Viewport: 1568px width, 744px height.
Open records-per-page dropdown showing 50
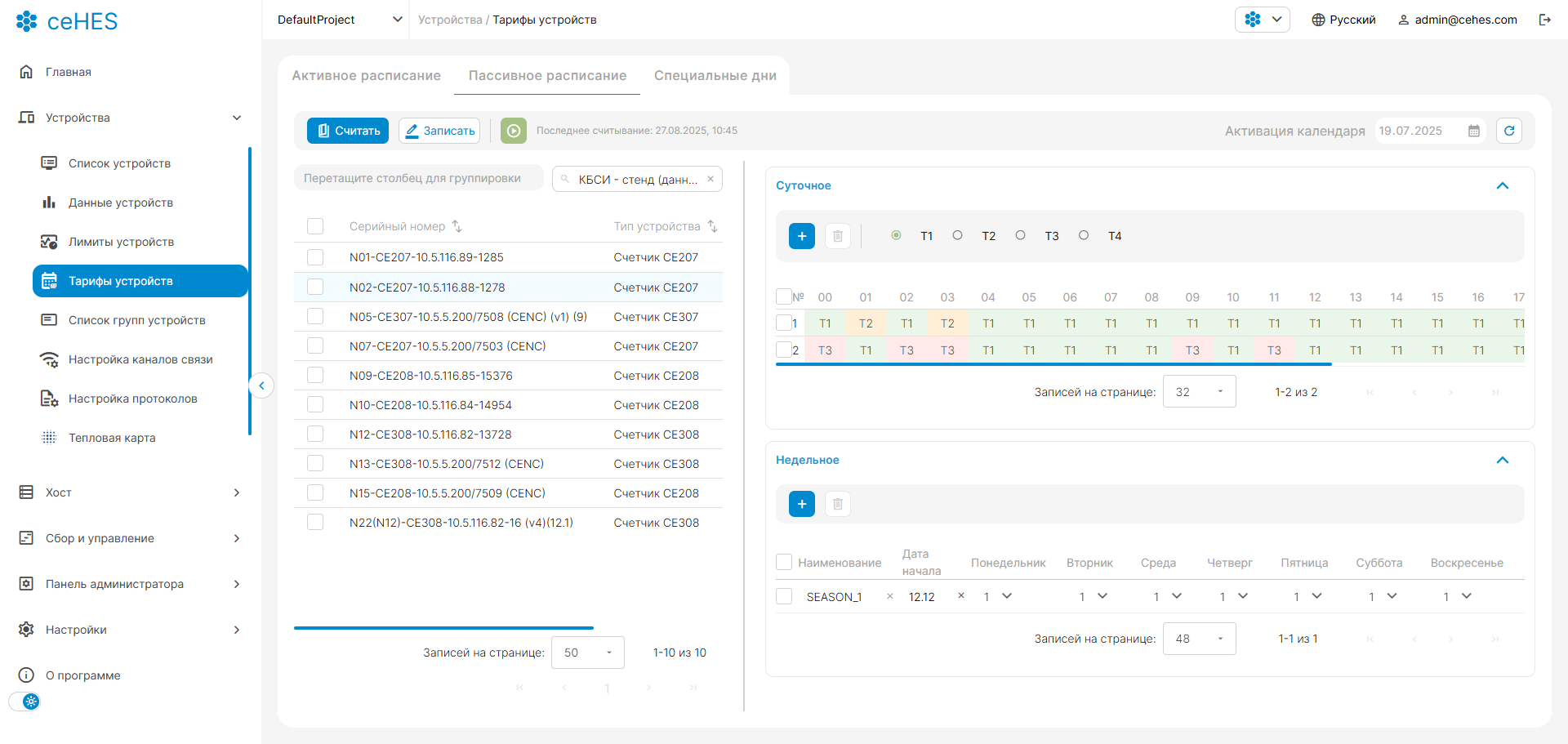pyautogui.click(x=587, y=653)
